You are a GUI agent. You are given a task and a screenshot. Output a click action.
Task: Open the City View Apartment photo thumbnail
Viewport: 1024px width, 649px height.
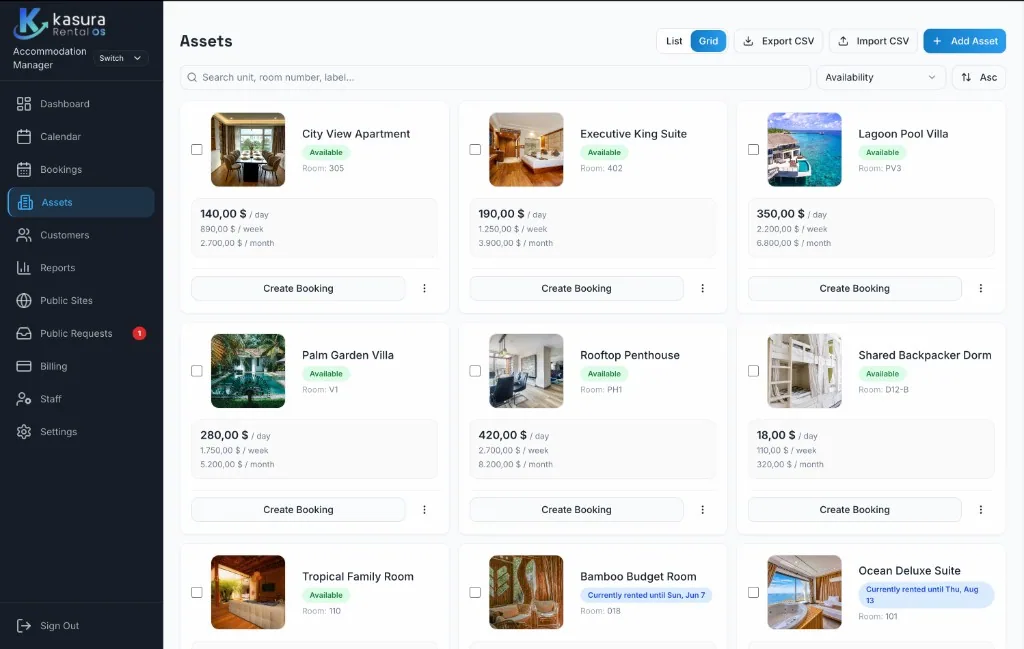pos(248,150)
